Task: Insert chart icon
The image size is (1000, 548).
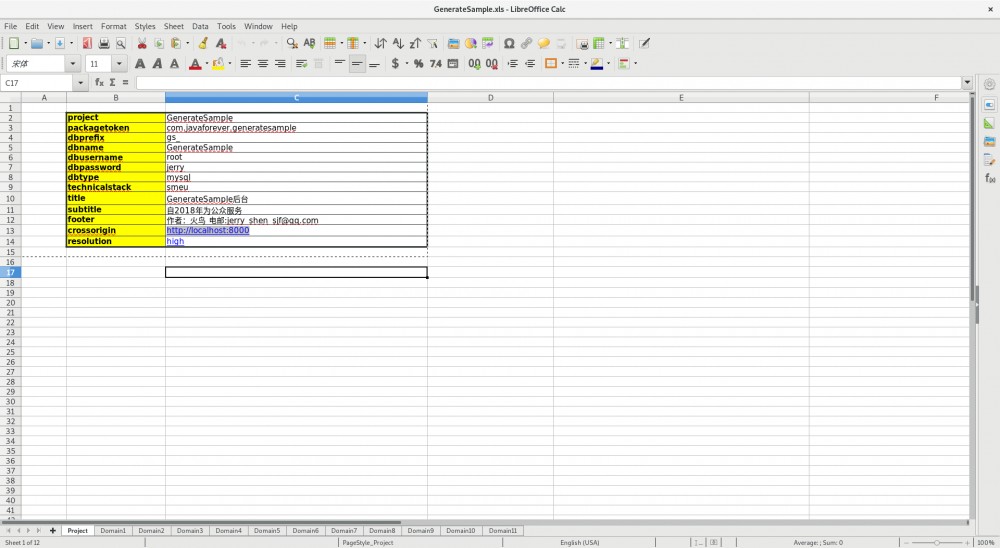Action: pos(471,43)
